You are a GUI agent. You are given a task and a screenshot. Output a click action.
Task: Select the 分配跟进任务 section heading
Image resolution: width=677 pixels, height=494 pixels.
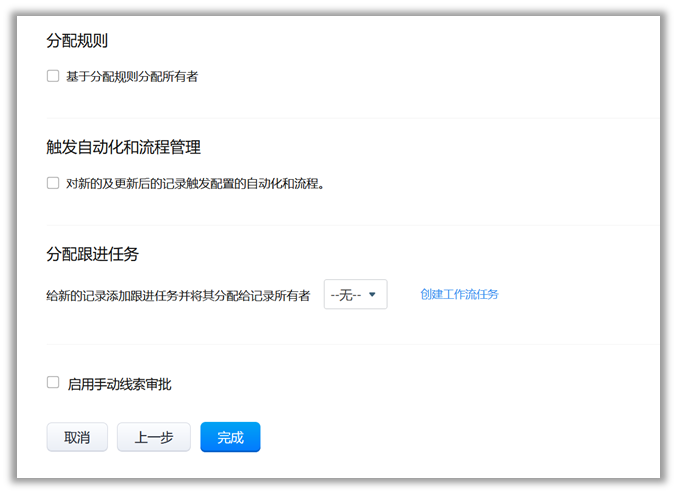coord(92,254)
